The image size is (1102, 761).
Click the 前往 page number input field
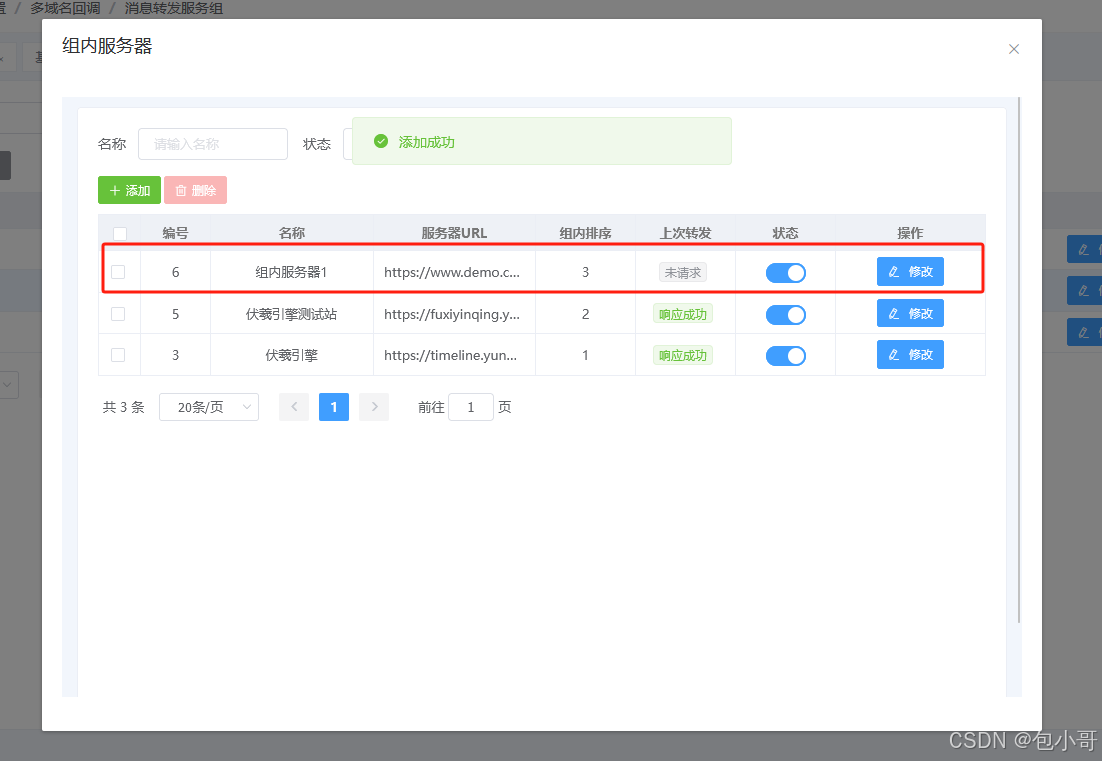[x=470, y=407]
